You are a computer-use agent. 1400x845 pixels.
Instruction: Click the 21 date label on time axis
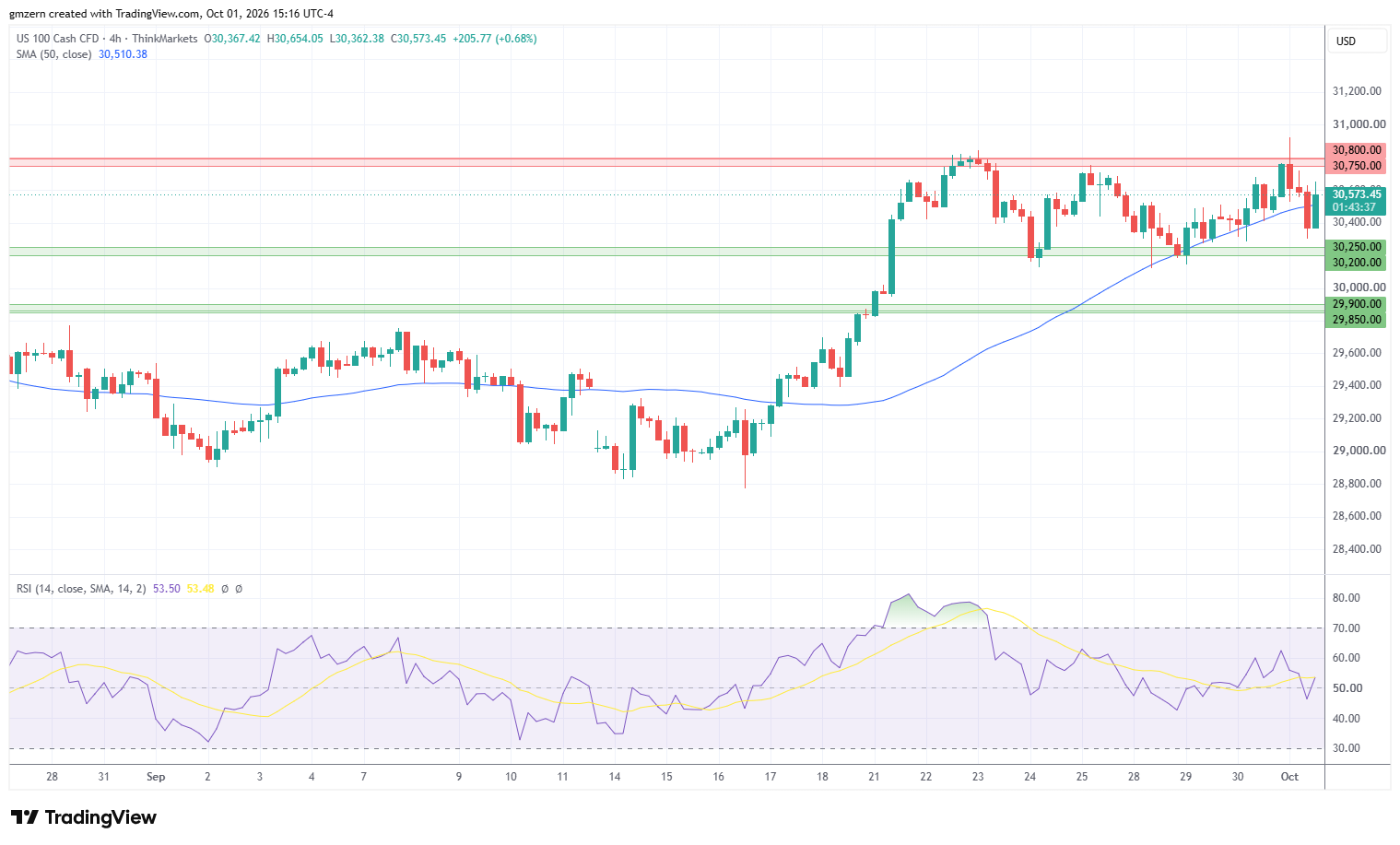point(874,777)
